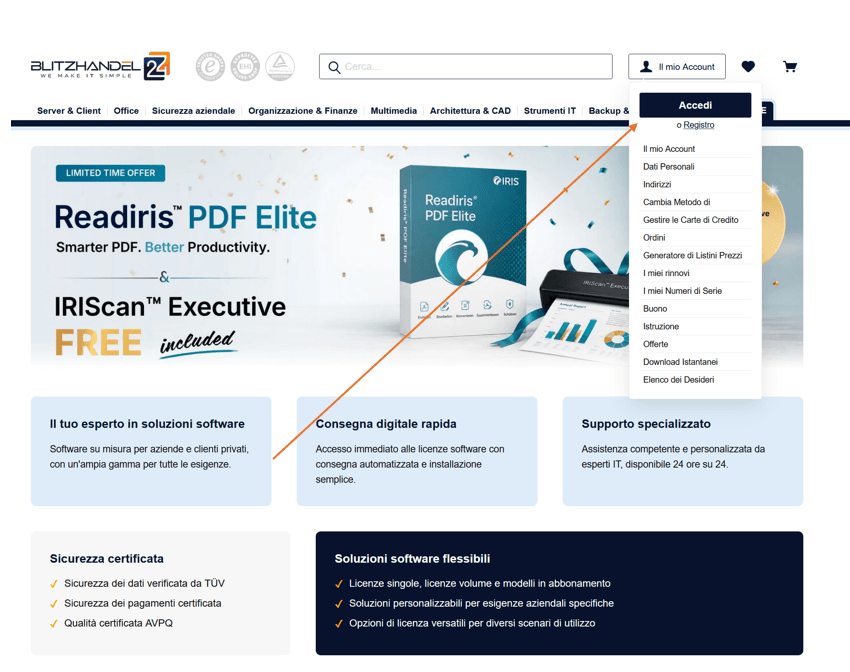Click Consegna digitale rapida heading

(386, 424)
